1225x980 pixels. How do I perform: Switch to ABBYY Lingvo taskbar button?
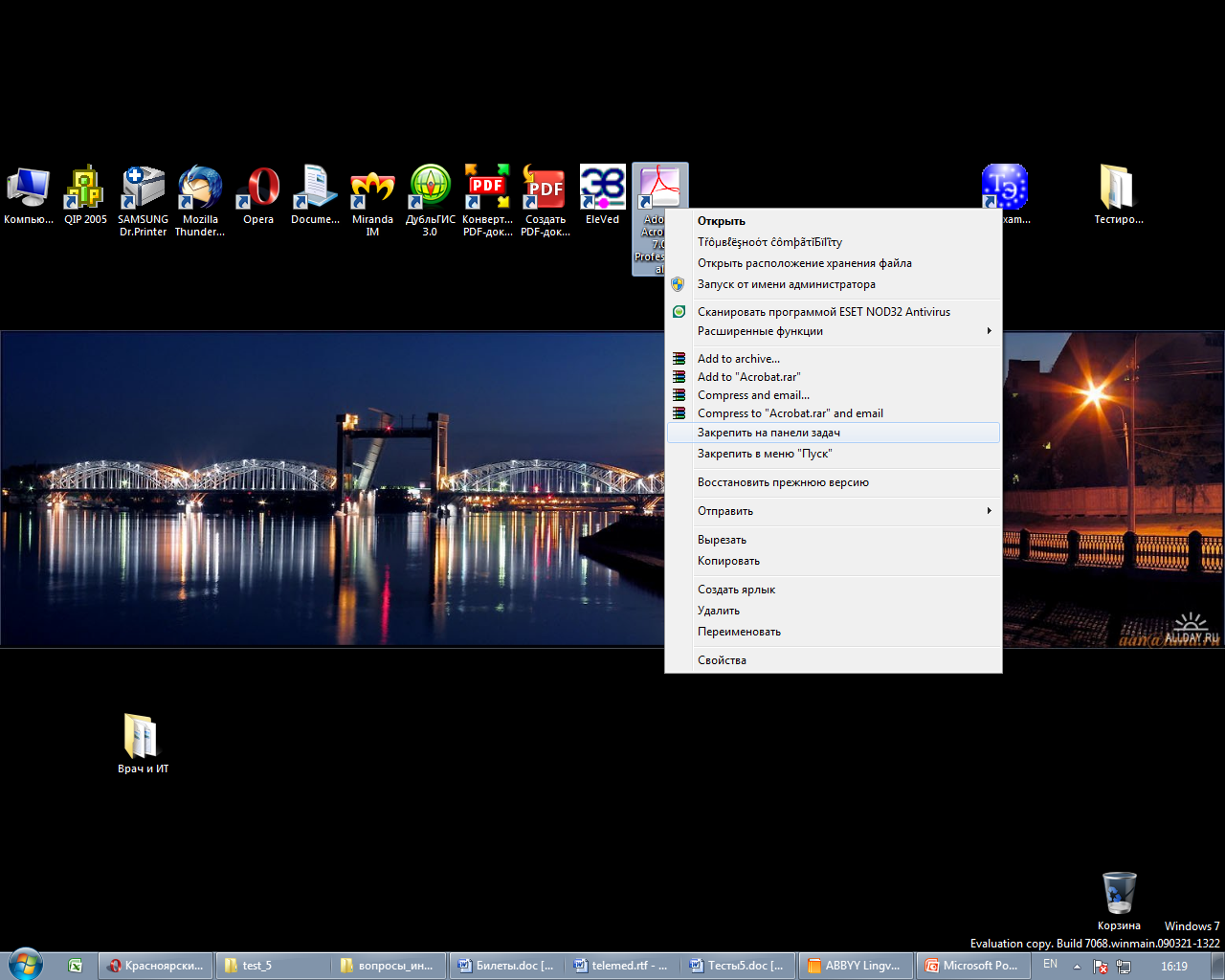[857, 966]
